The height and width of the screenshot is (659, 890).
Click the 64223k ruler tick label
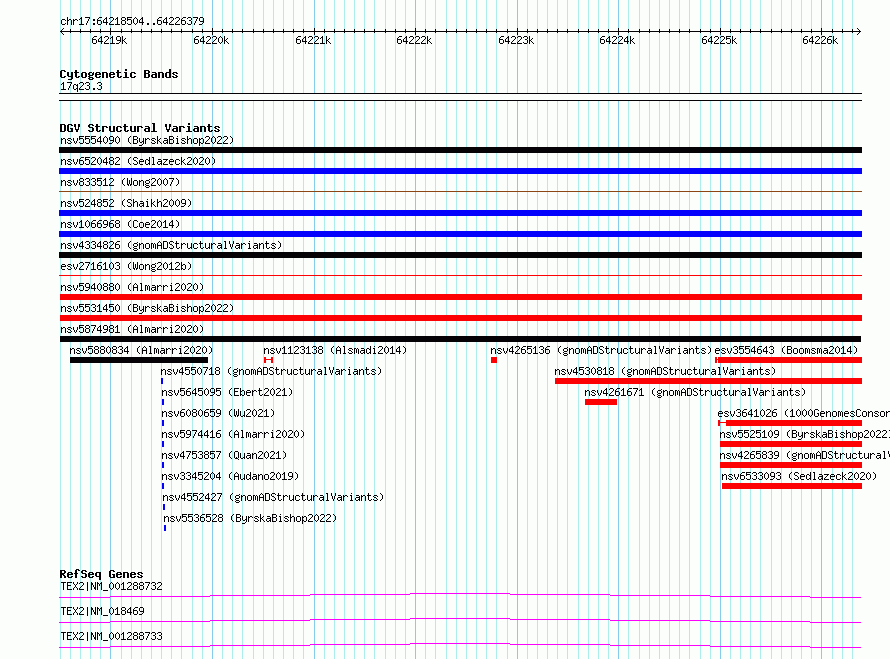(x=516, y=40)
